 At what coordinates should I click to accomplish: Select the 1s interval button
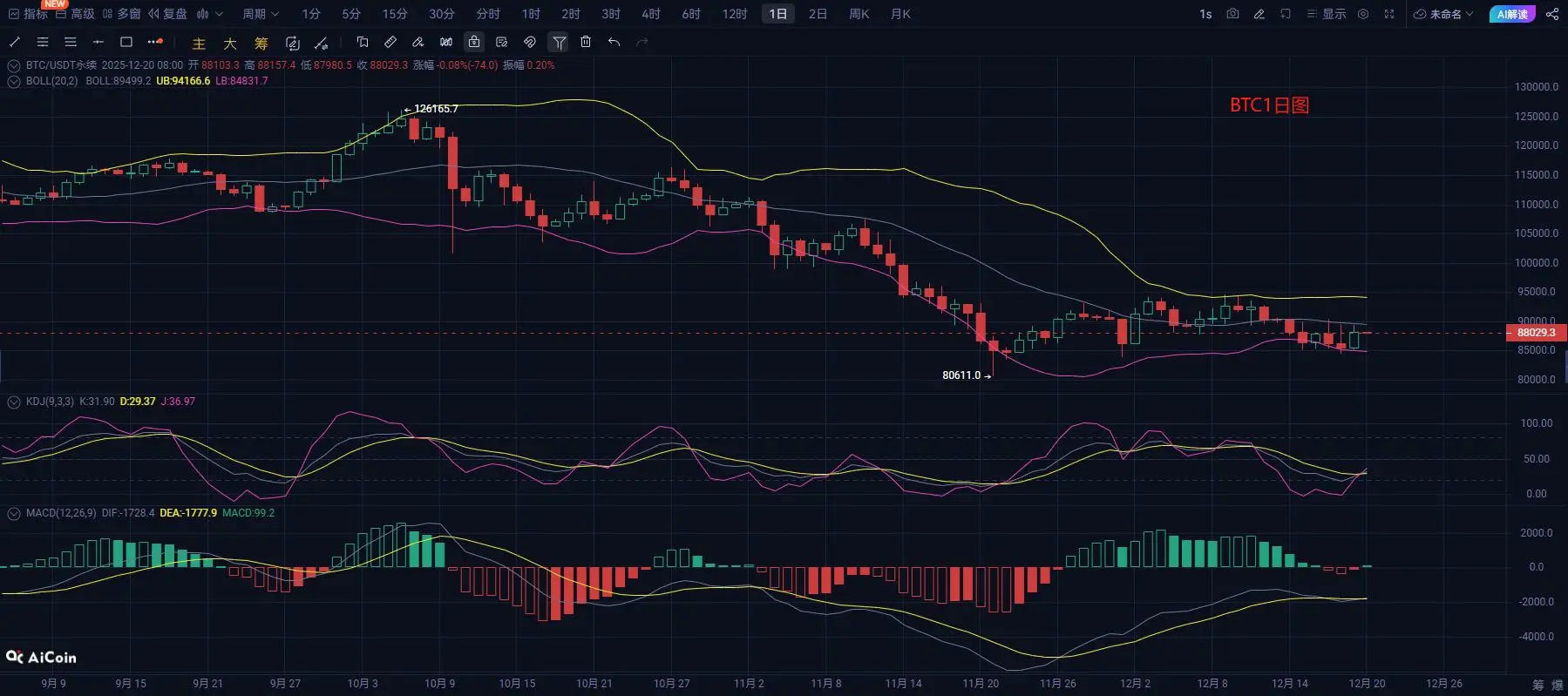[x=1205, y=14]
